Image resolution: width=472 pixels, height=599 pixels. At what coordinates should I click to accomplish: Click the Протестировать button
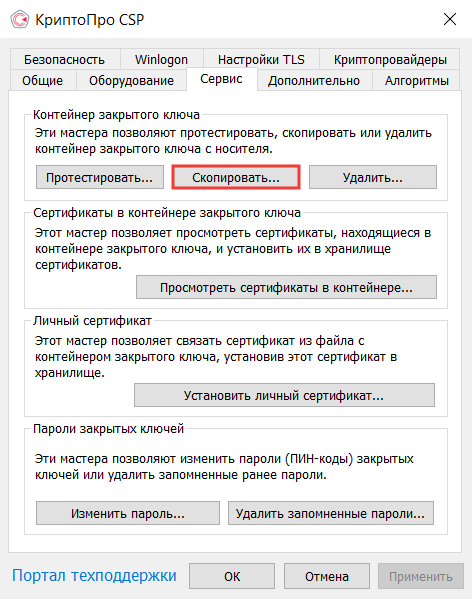(100, 177)
